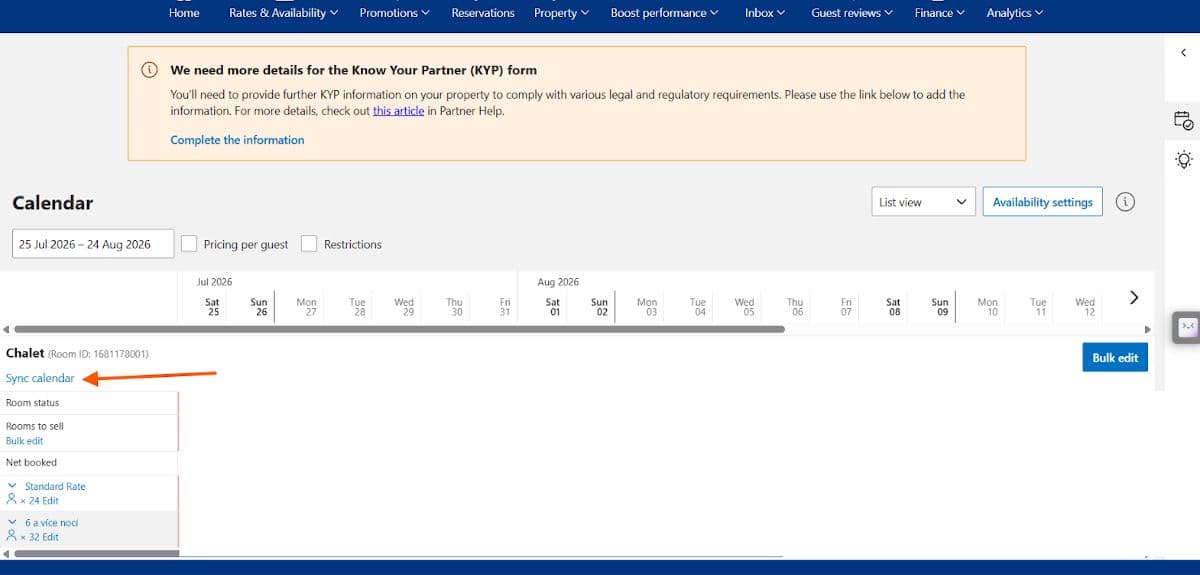Expand the Property menu
The image size is (1200, 575).
[561, 13]
